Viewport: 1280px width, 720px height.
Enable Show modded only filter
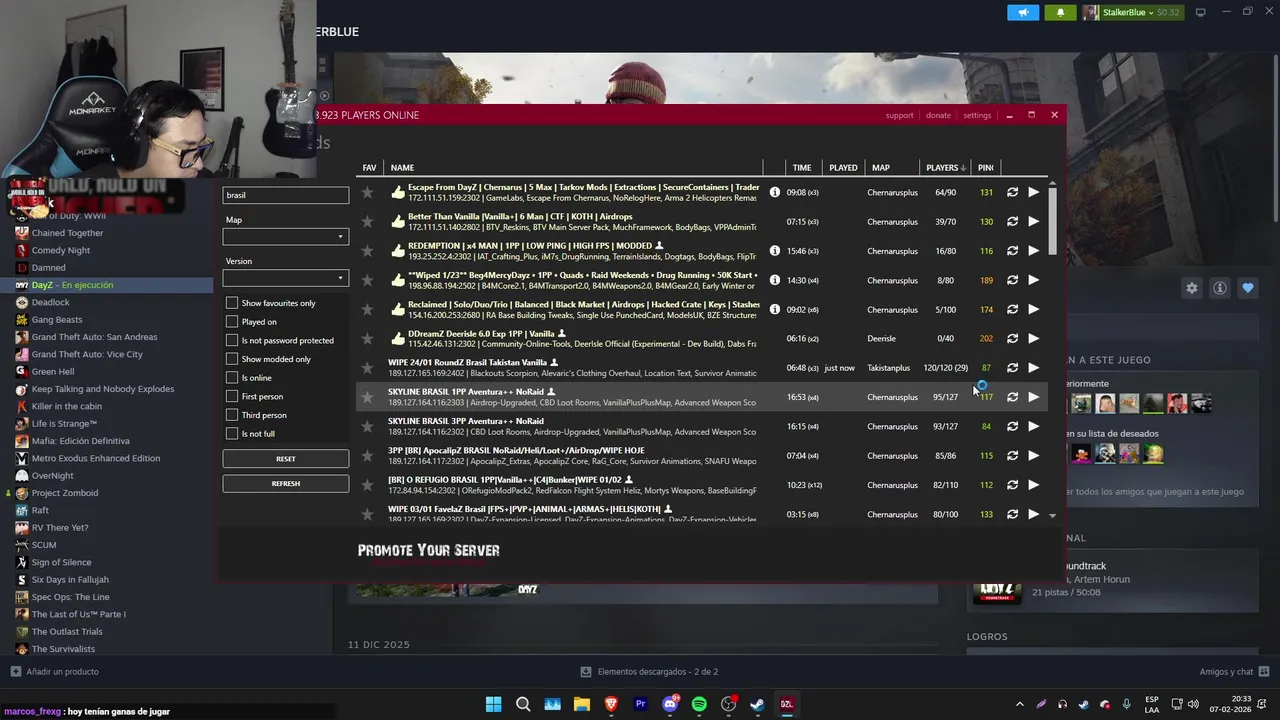coord(232,359)
